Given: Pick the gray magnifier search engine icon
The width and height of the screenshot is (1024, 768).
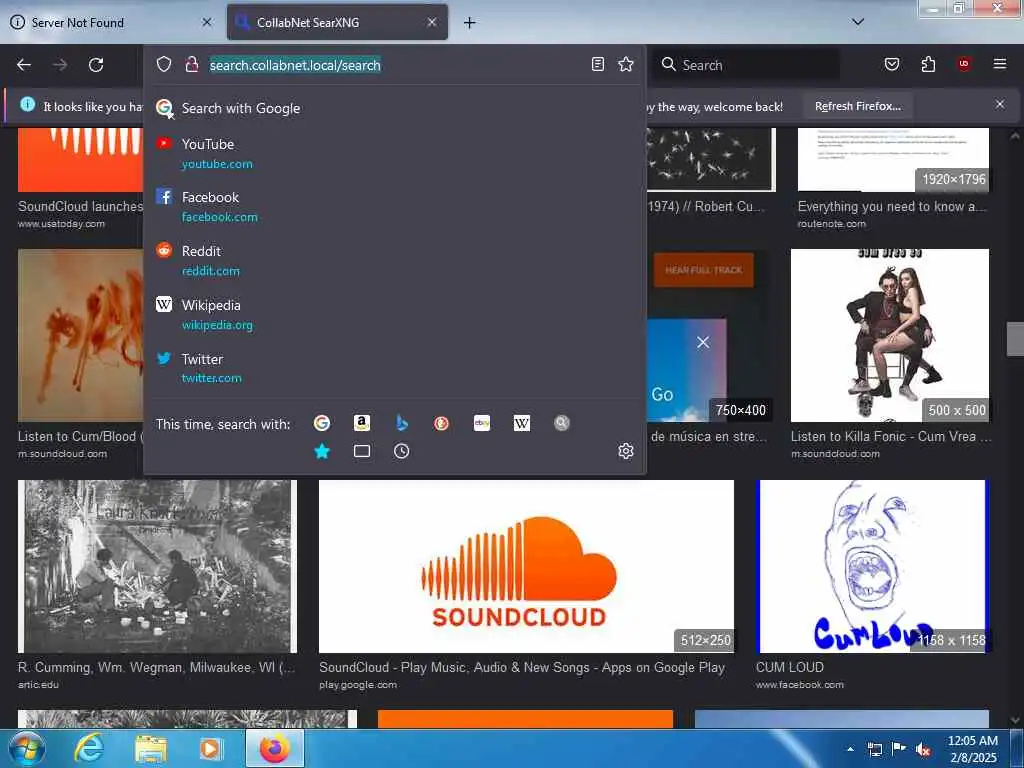Looking at the screenshot, I should (x=562, y=423).
